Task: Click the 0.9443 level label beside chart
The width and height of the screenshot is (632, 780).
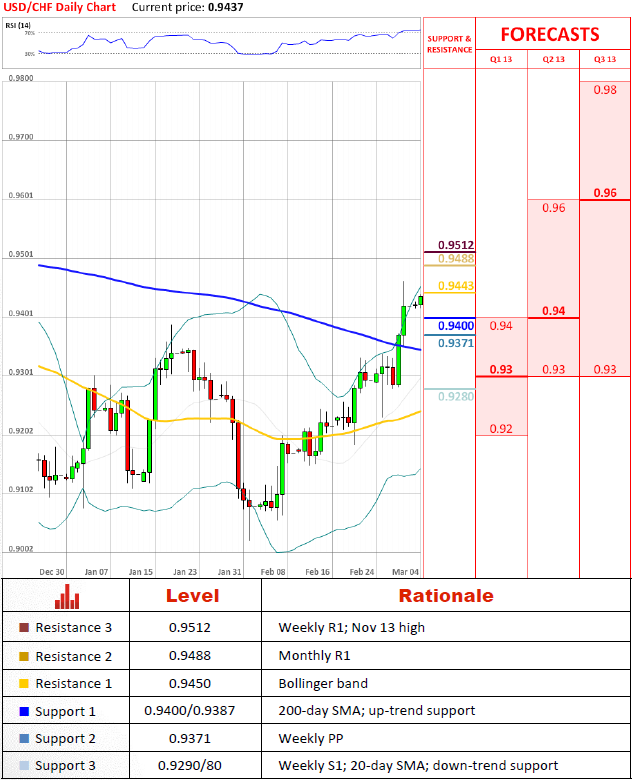Action: [456, 286]
